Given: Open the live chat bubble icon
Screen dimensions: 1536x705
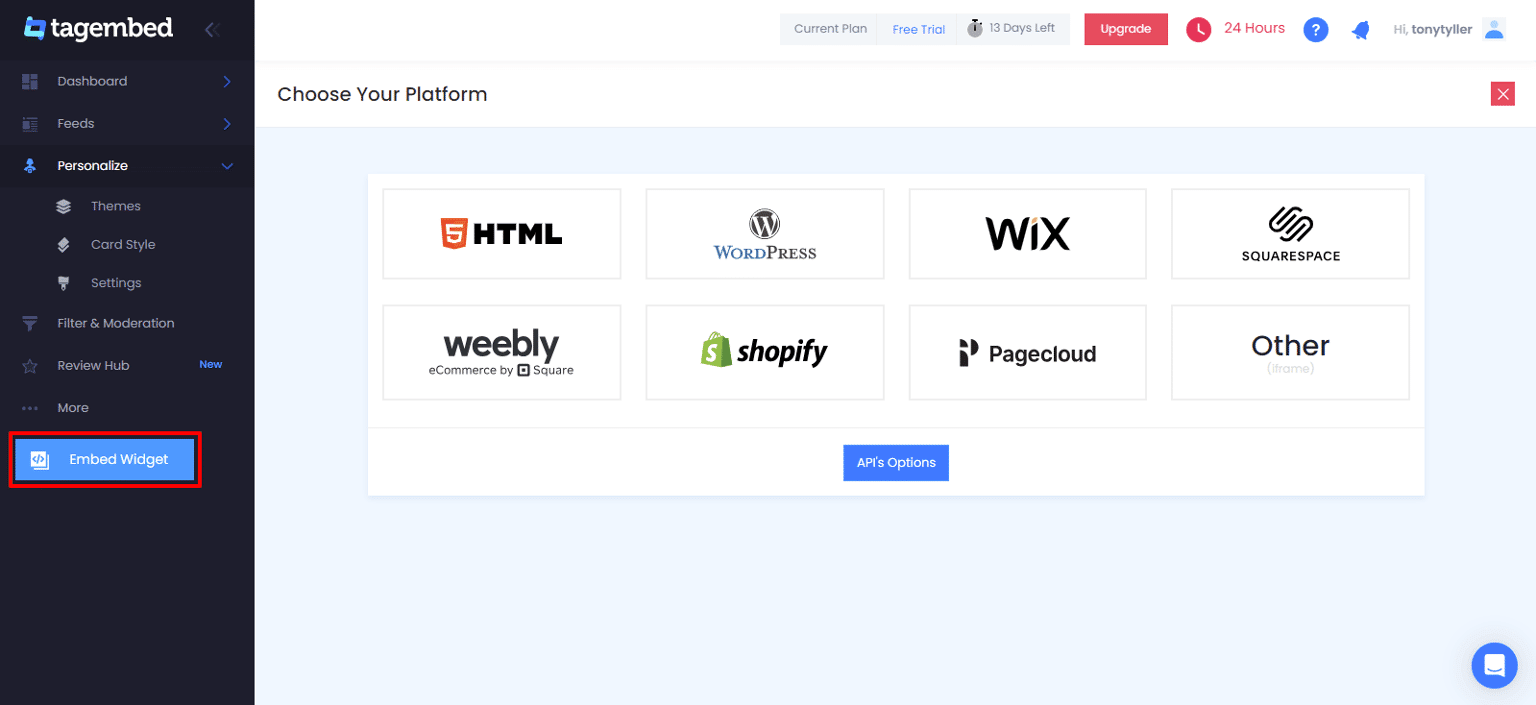Looking at the screenshot, I should (1494, 665).
